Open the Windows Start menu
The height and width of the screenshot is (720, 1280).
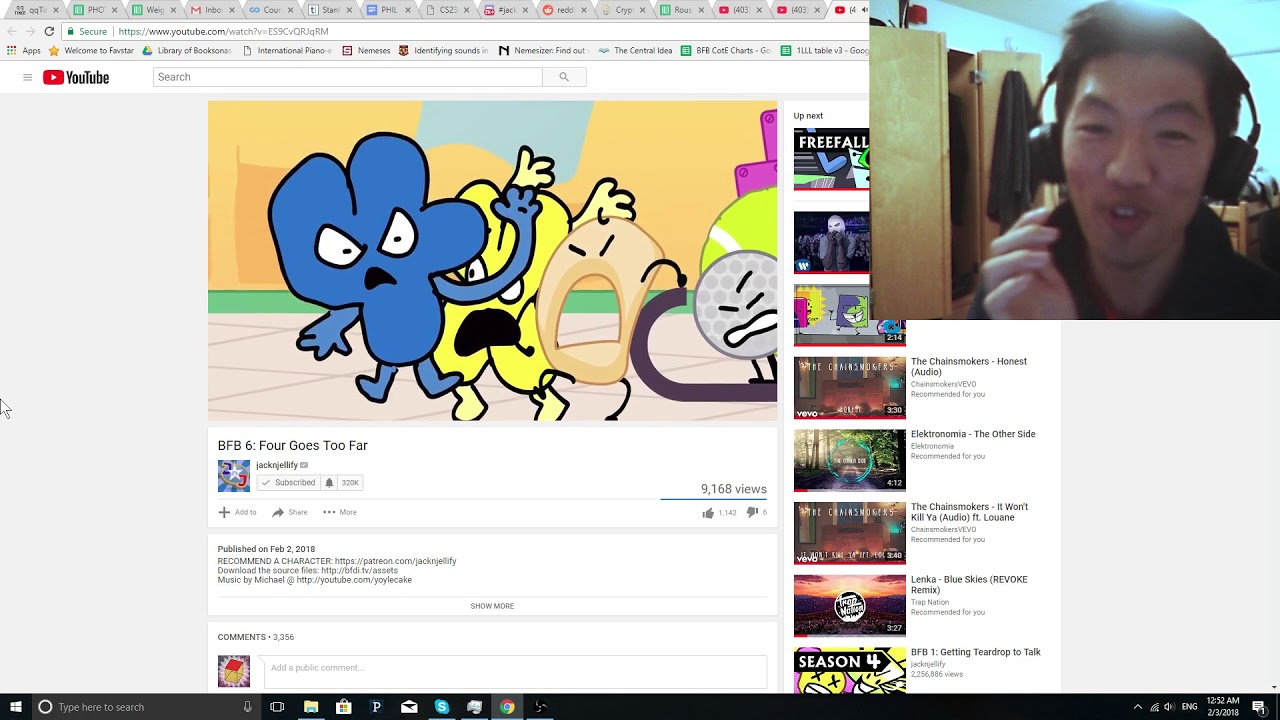(16, 707)
